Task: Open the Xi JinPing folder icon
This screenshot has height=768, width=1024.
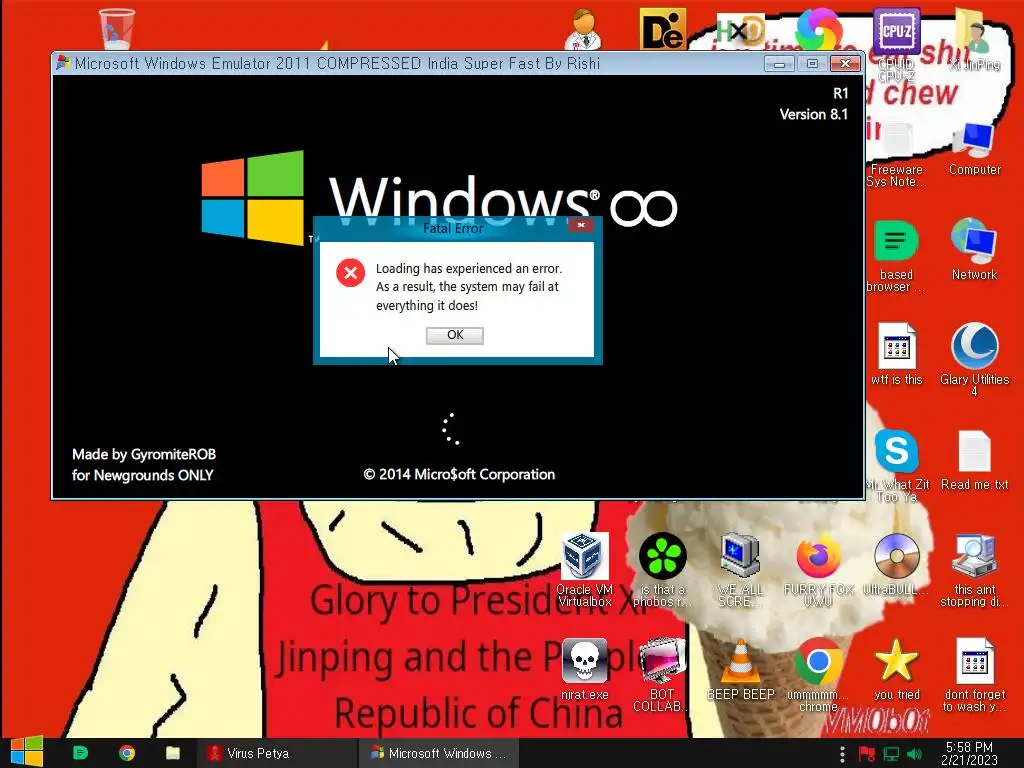Action: [x=974, y=39]
